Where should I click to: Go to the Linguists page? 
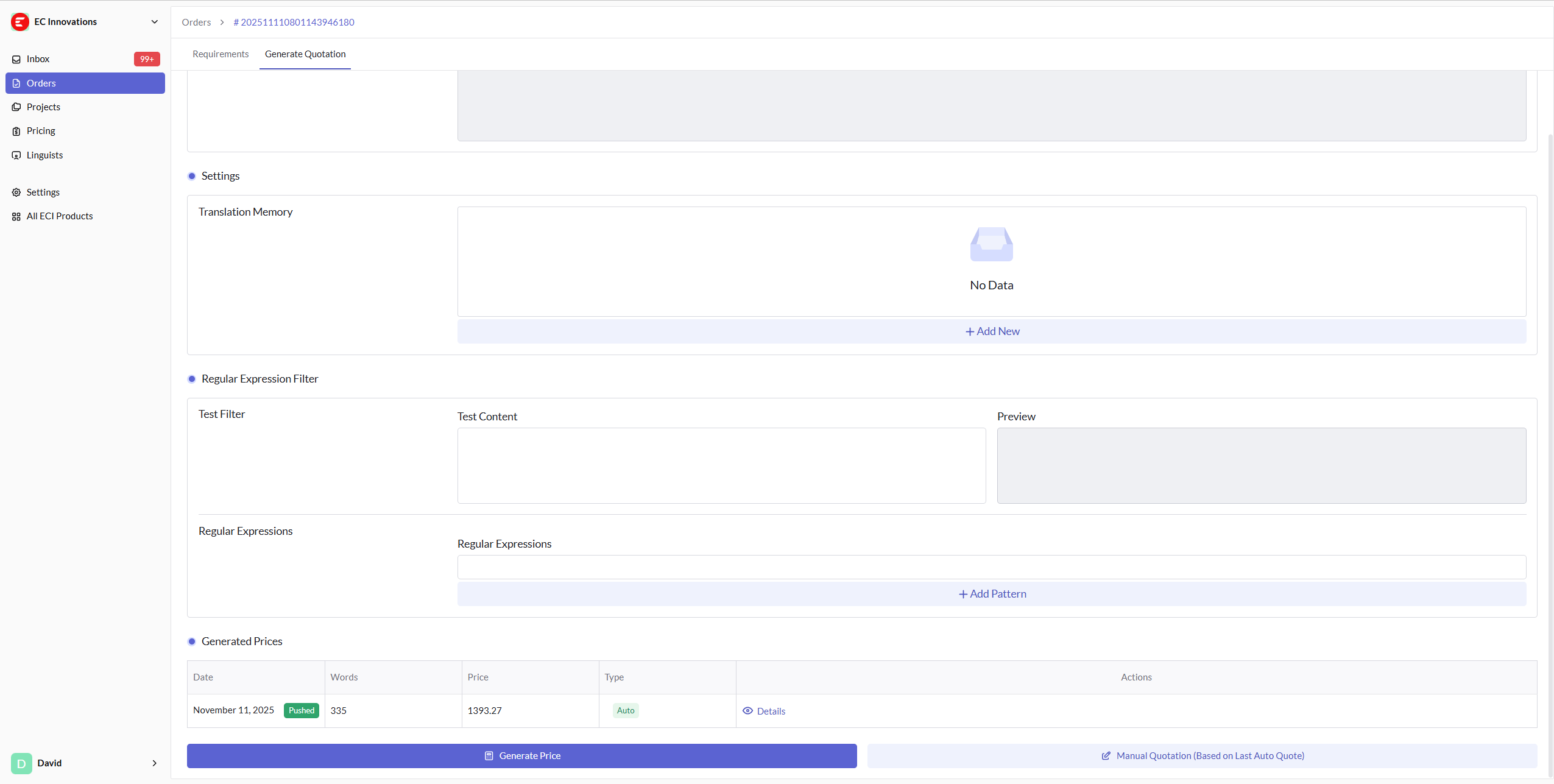coord(44,155)
